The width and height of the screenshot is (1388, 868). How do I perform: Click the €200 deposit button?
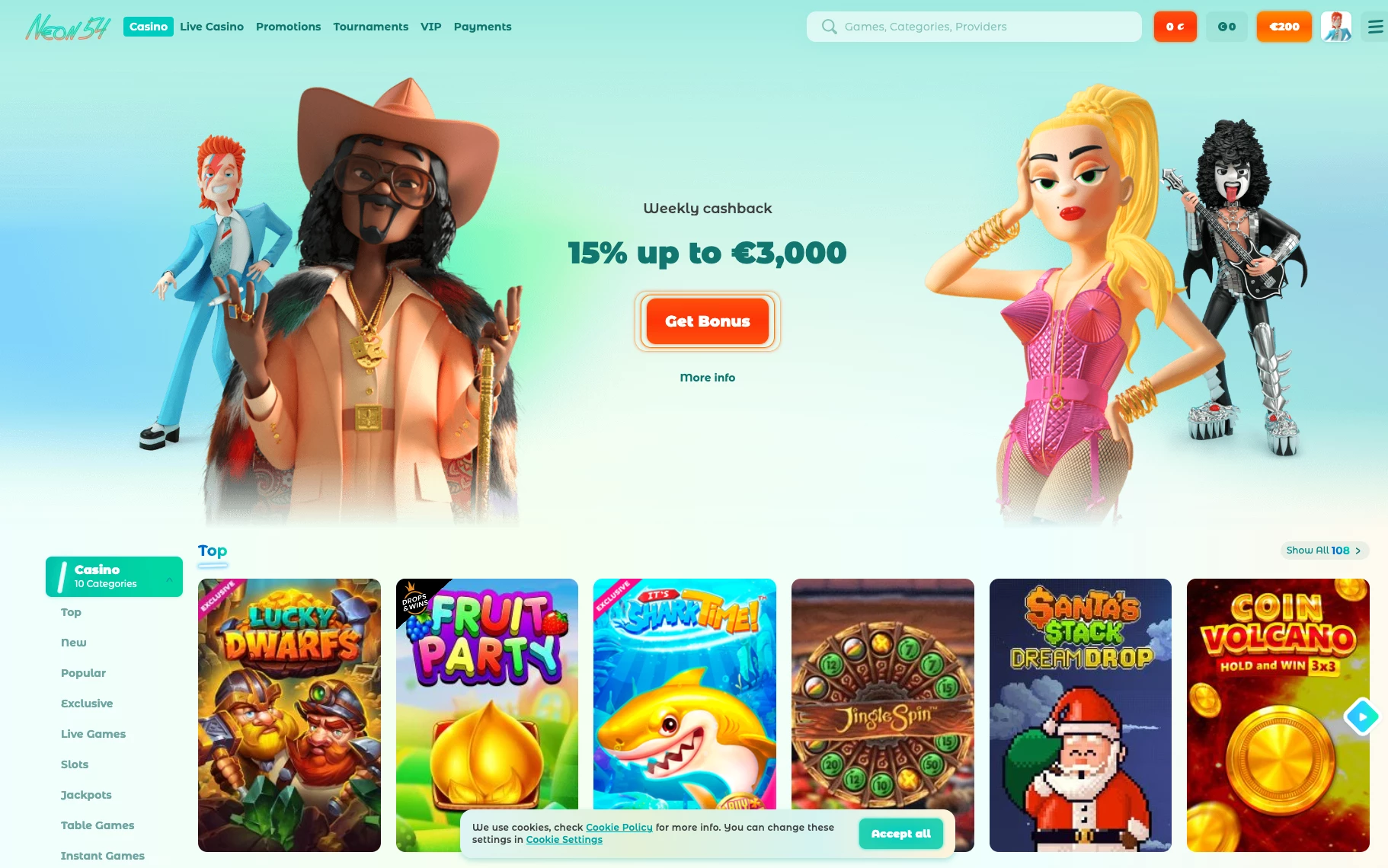1284,27
